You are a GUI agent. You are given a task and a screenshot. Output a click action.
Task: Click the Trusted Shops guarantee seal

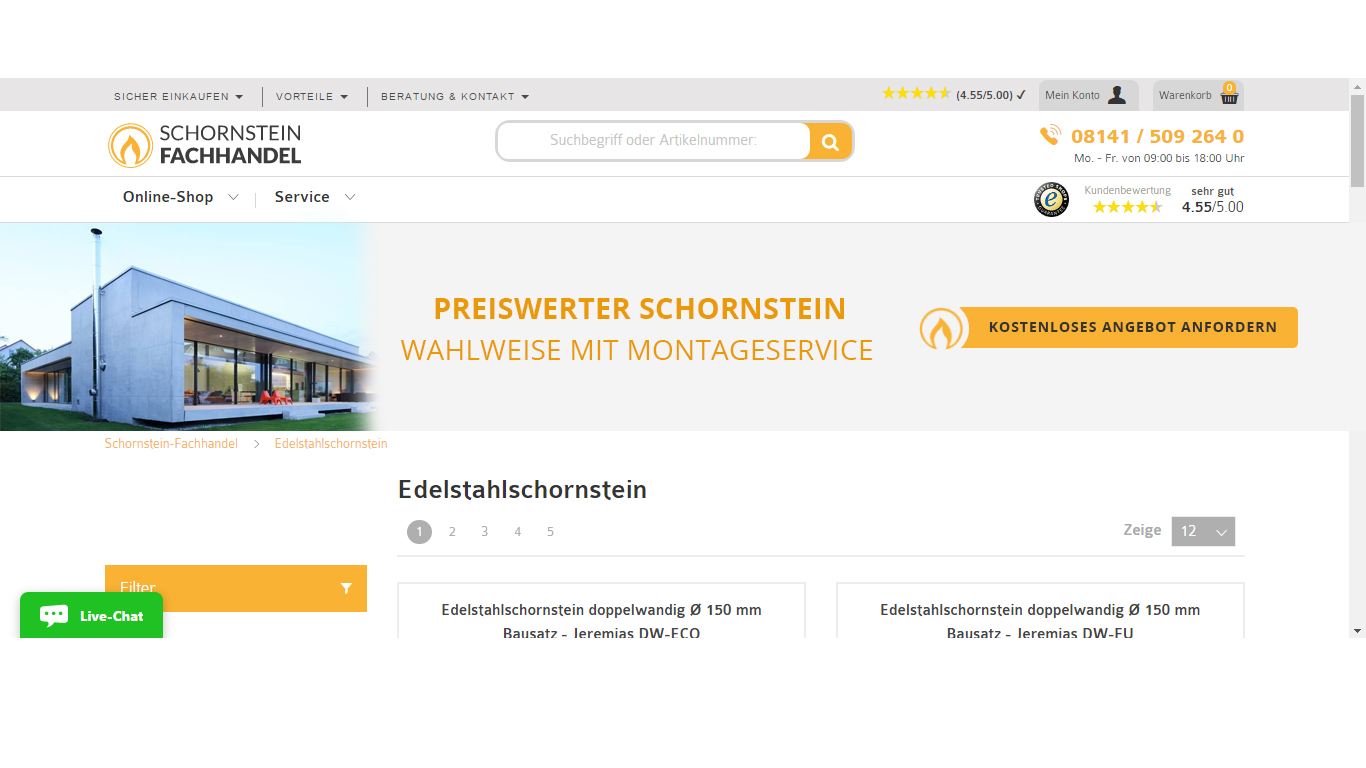[x=1051, y=199]
